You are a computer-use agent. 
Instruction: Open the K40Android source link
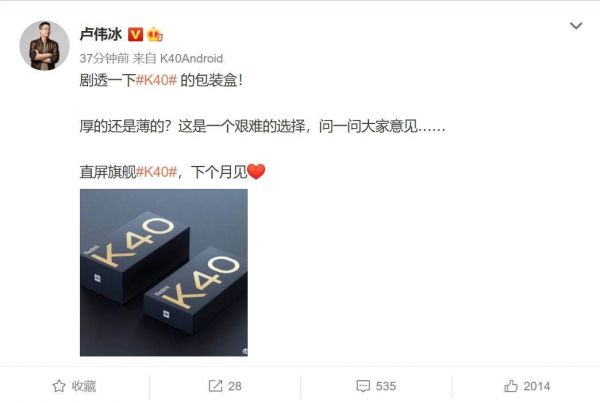coord(191,58)
